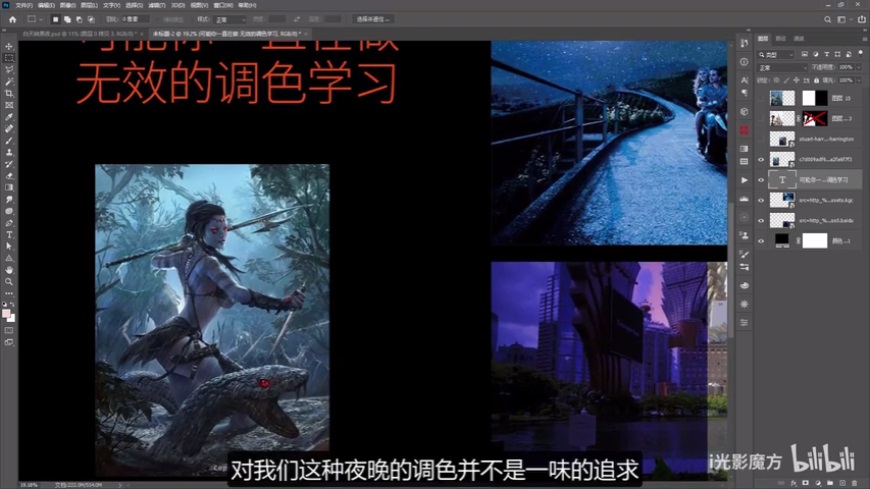Hide the assets.kgc layer eye

[x=761, y=200]
